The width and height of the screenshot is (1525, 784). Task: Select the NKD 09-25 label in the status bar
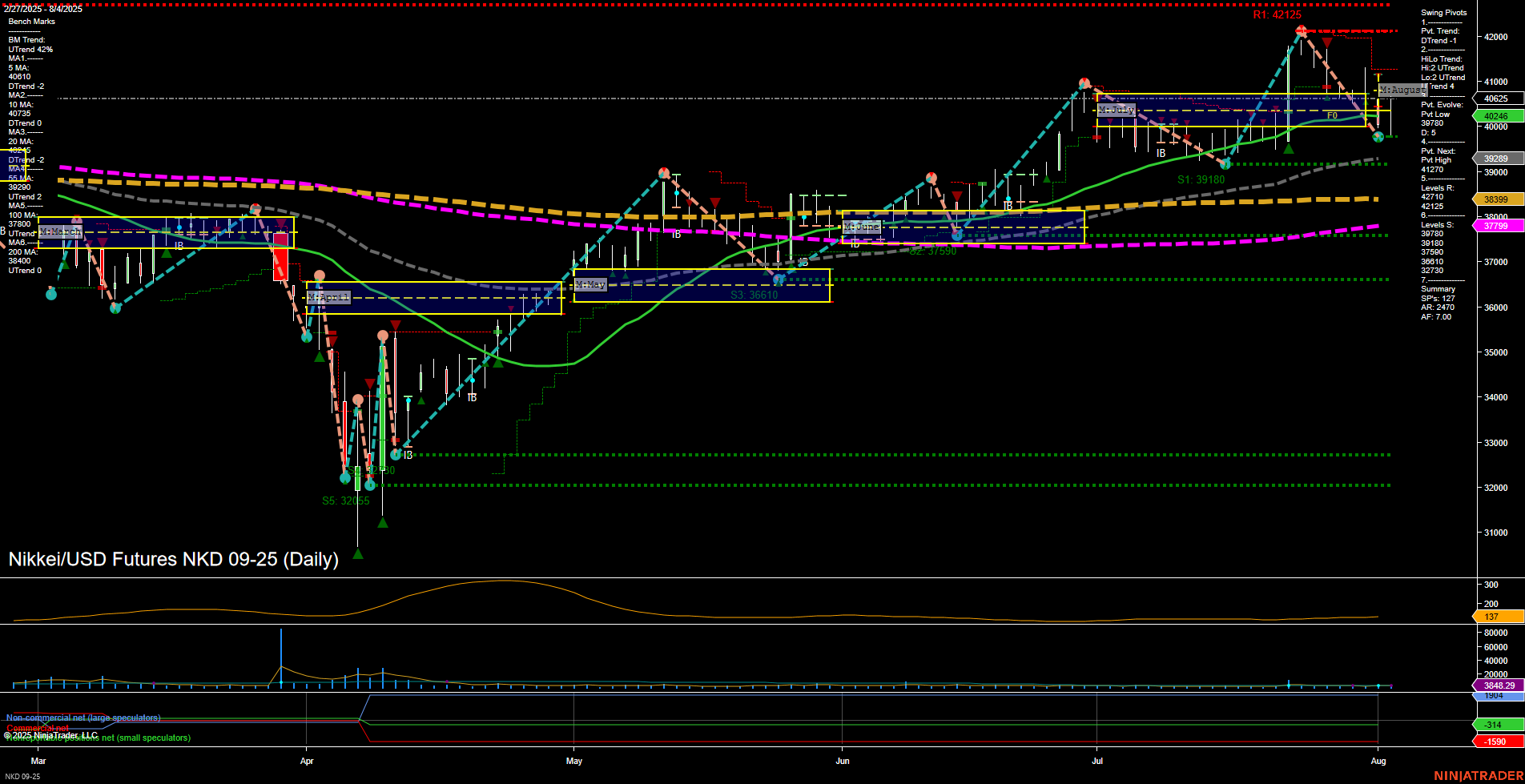[24, 777]
